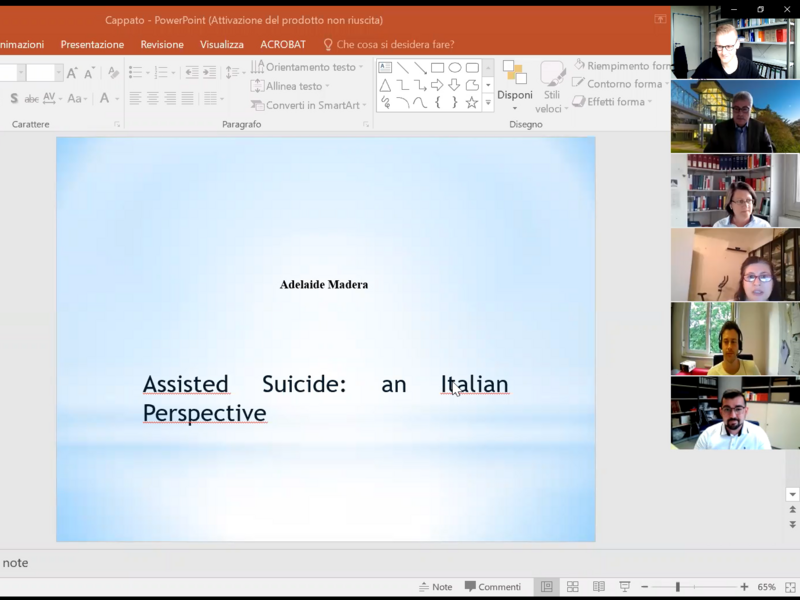Adjust the zoom slider handle
Screen dimensions: 800x600
[x=678, y=587]
